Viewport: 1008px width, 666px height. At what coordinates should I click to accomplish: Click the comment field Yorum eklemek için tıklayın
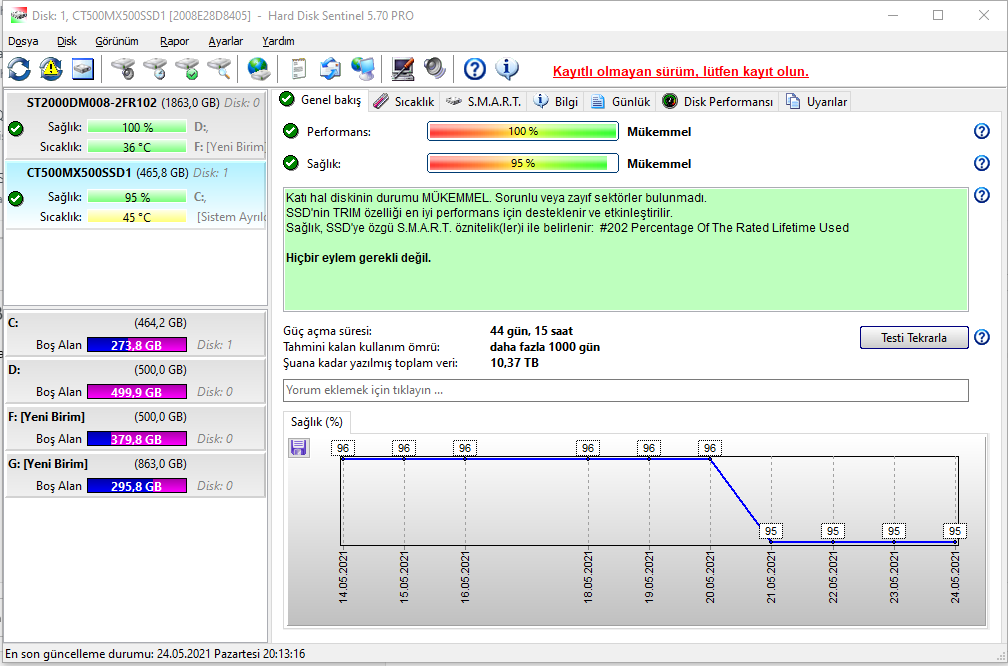(626, 390)
